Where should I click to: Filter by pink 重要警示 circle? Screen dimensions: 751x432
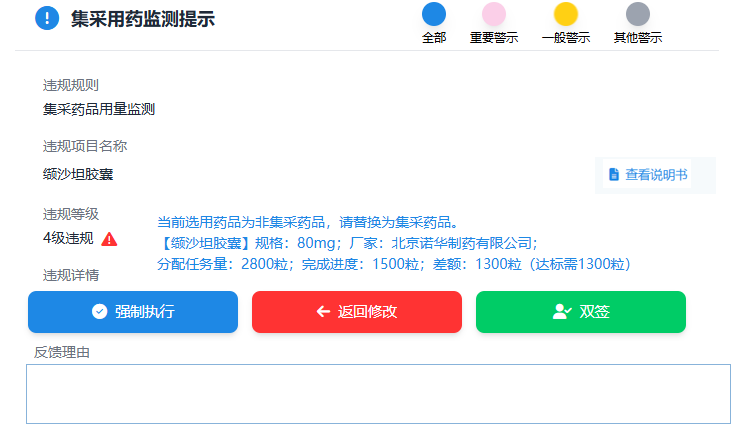point(494,14)
